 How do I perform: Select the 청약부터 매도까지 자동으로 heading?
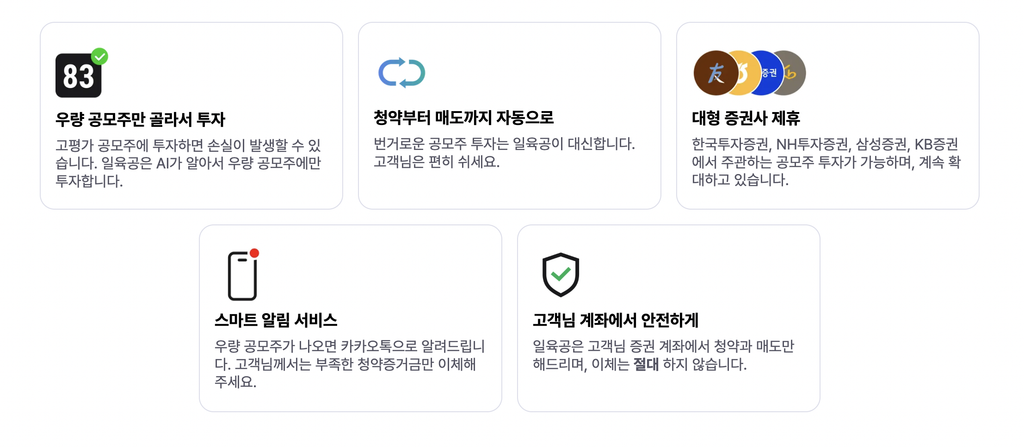pos(464,118)
